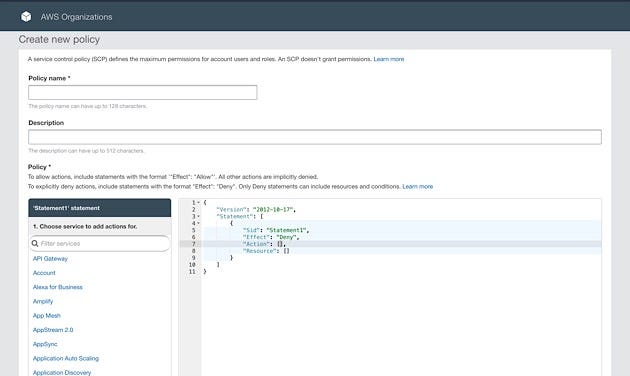Click the 'Statement1' statement panel header
This screenshot has height=376, width=630.
pyautogui.click(x=100, y=208)
